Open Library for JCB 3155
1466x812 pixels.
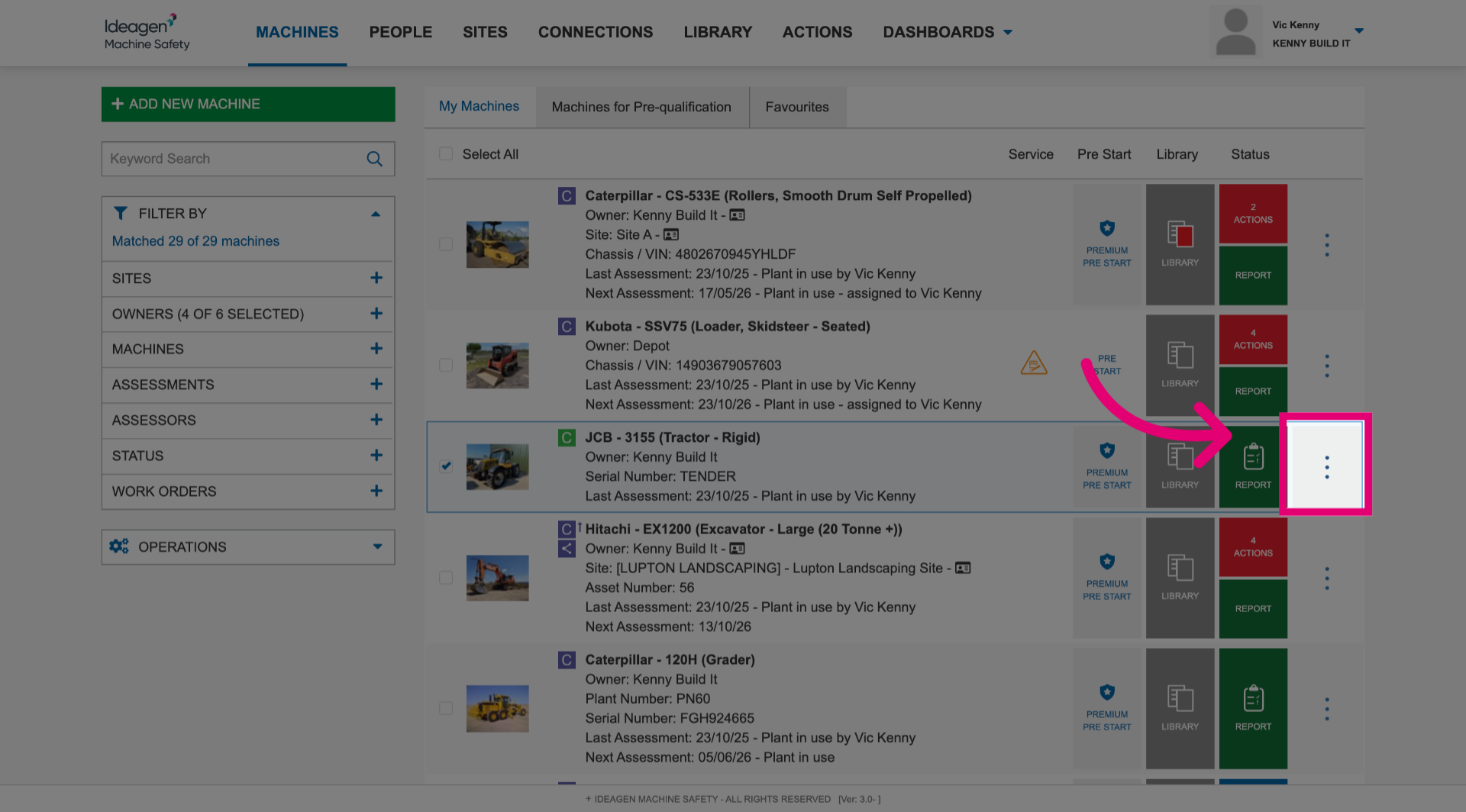click(1180, 466)
